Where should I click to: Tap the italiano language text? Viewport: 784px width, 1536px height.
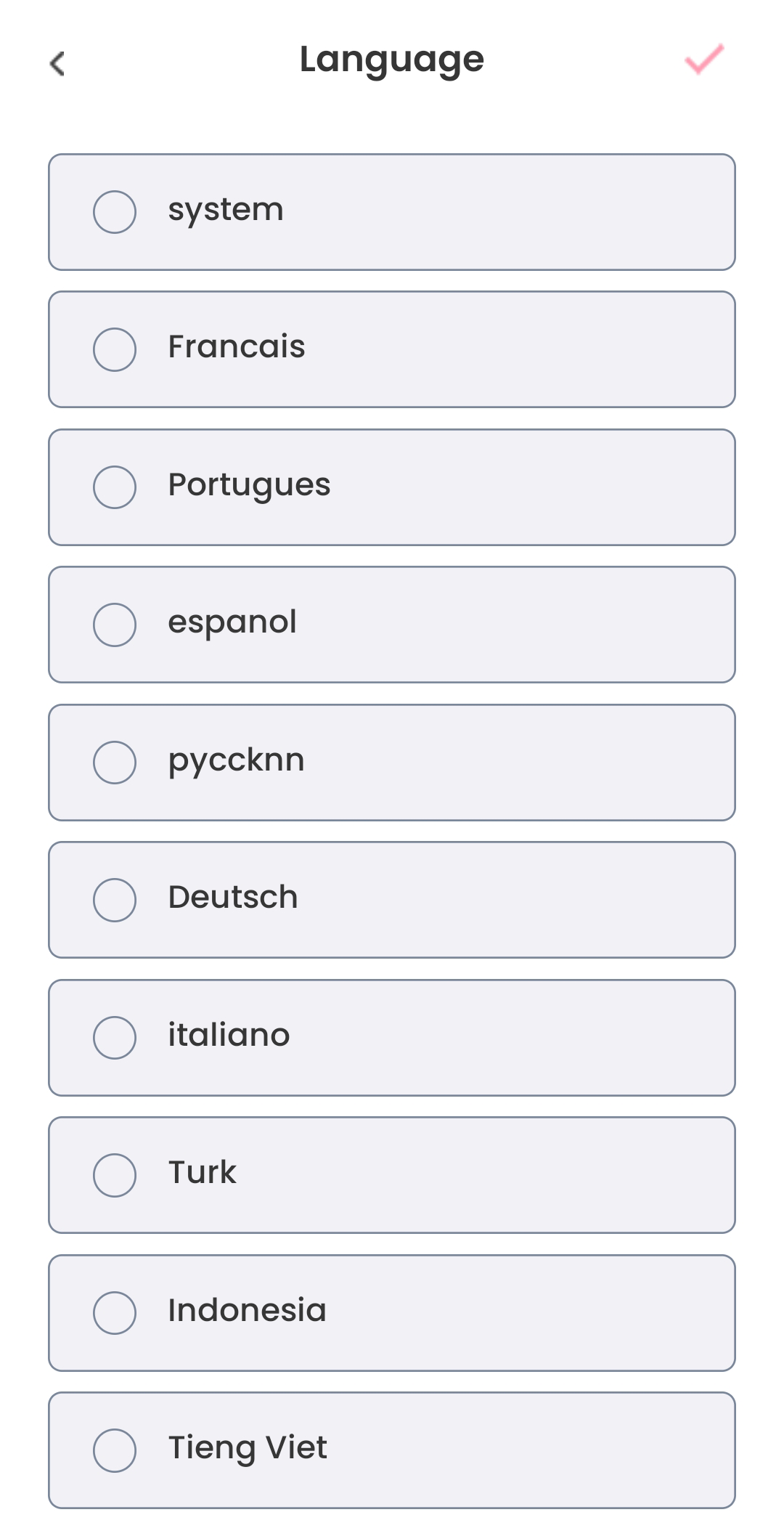pyautogui.click(x=229, y=1036)
